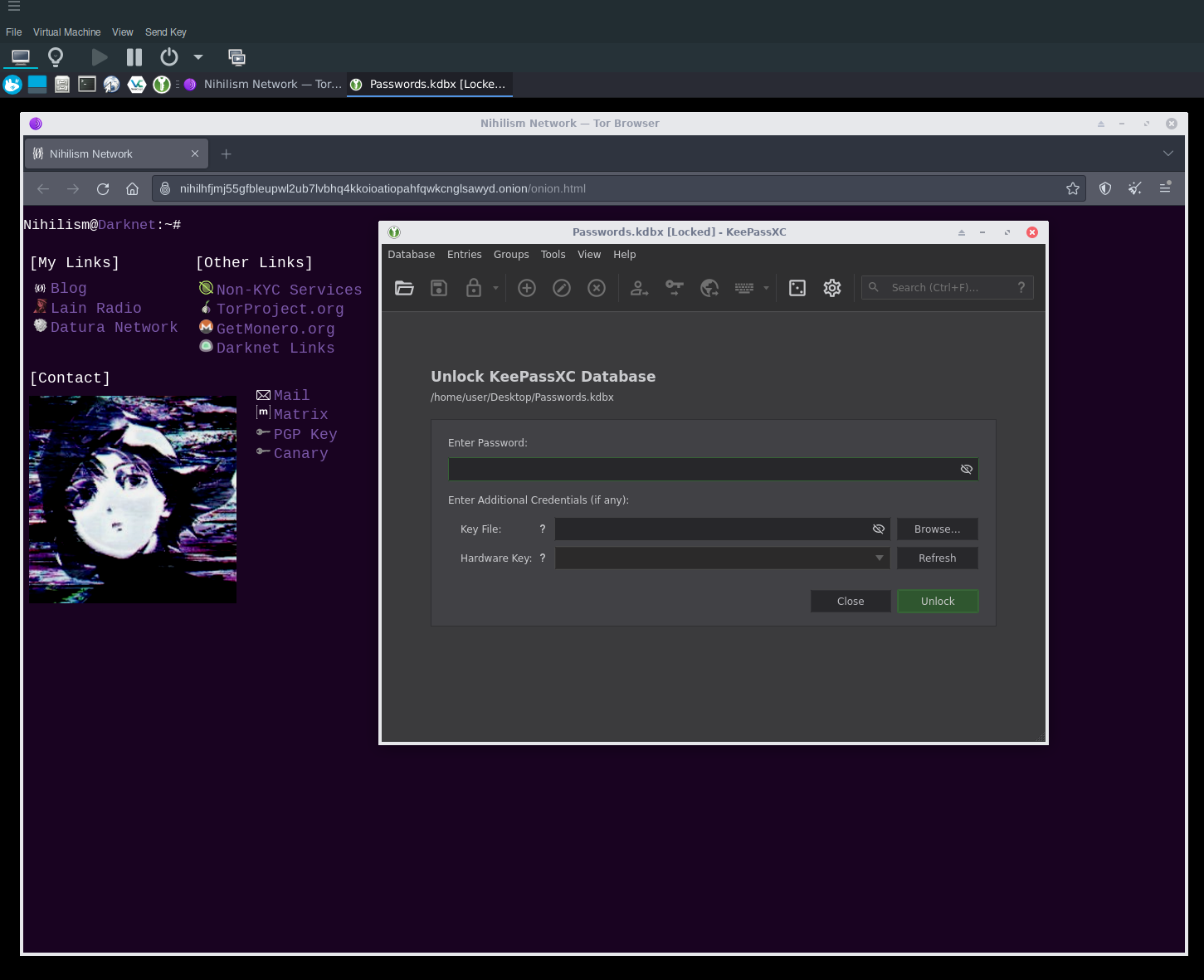Pause the virtual machine
This screenshot has width=1204, height=980.
(134, 57)
